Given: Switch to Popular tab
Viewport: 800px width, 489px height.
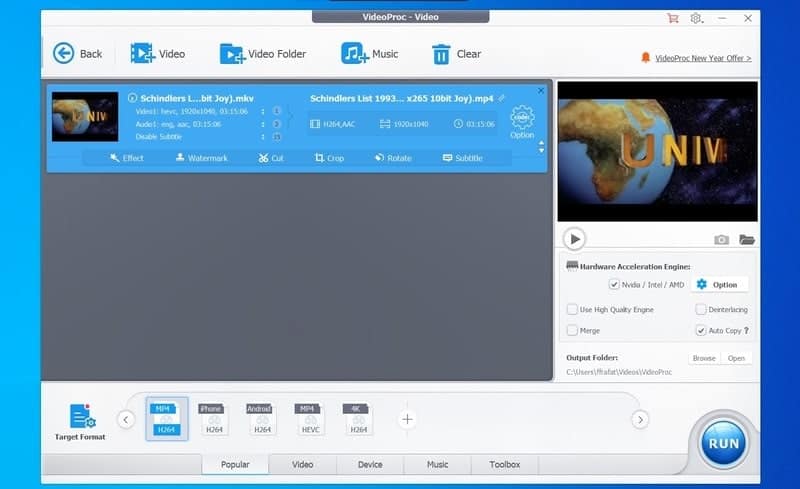Looking at the screenshot, I should 235,464.
